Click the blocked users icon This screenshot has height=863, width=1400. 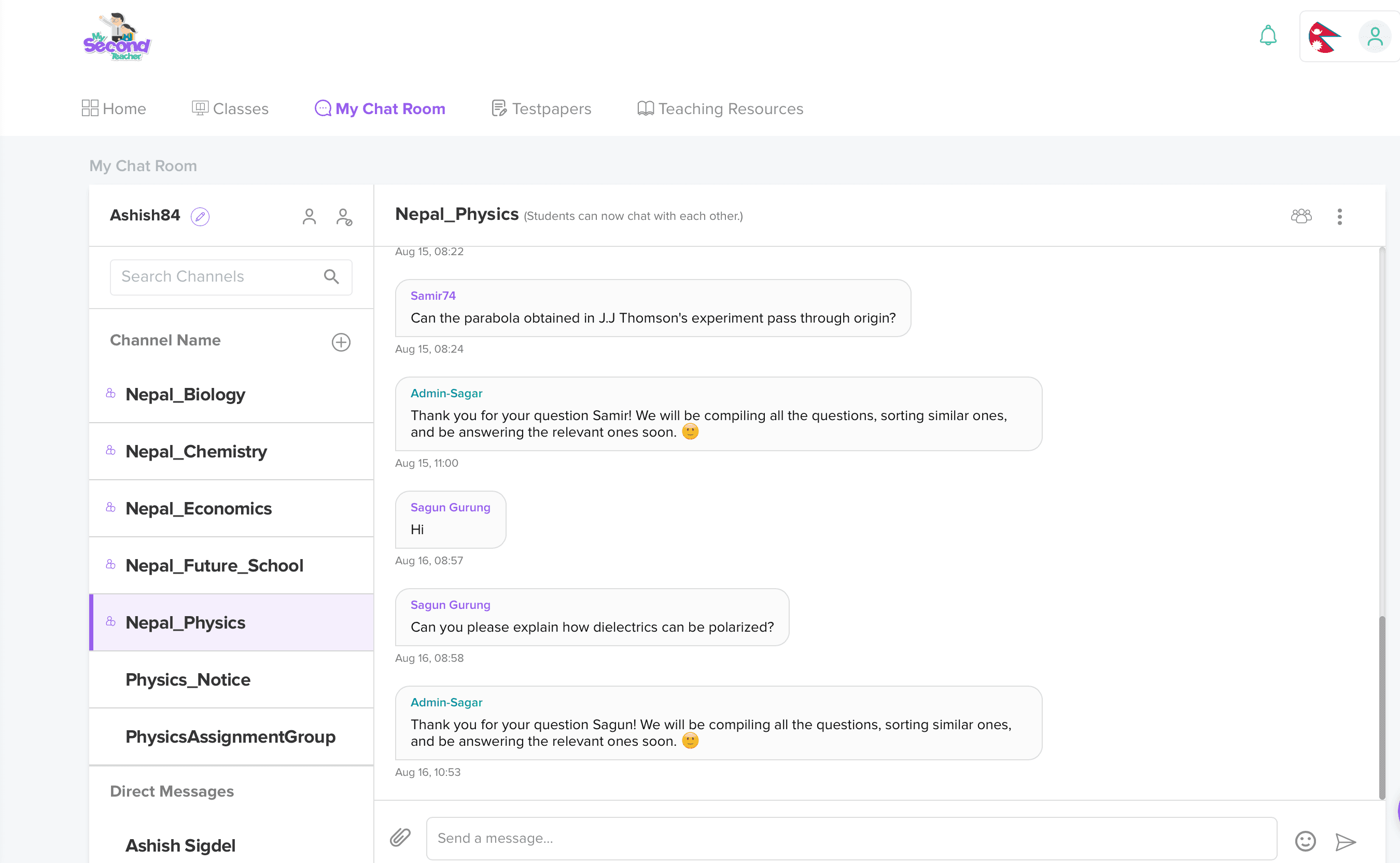click(x=344, y=217)
